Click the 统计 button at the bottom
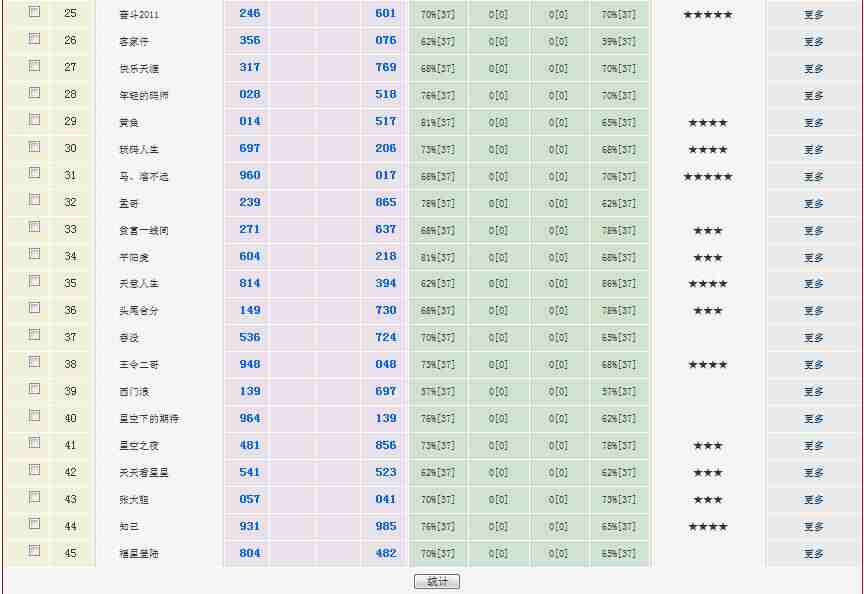864x594 pixels. [x=437, y=582]
